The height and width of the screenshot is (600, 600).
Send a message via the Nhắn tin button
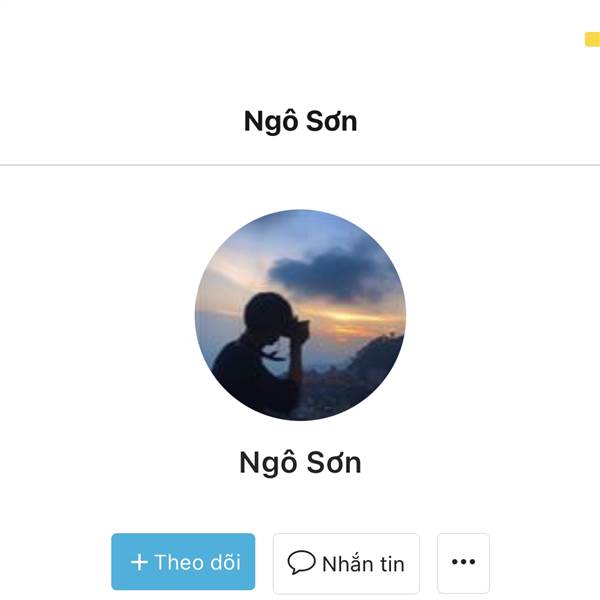click(346, 562)
